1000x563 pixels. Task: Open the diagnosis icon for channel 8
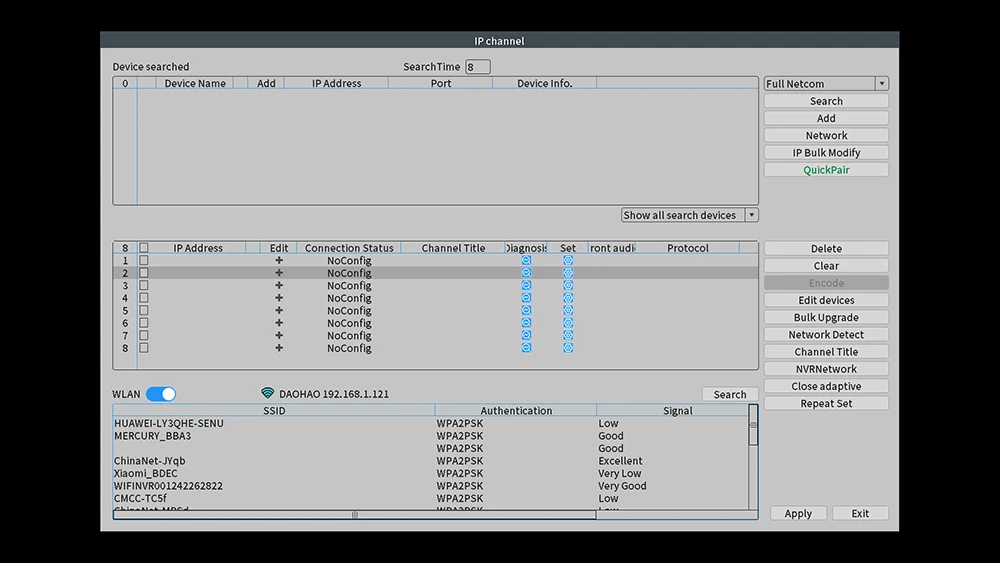526,348
